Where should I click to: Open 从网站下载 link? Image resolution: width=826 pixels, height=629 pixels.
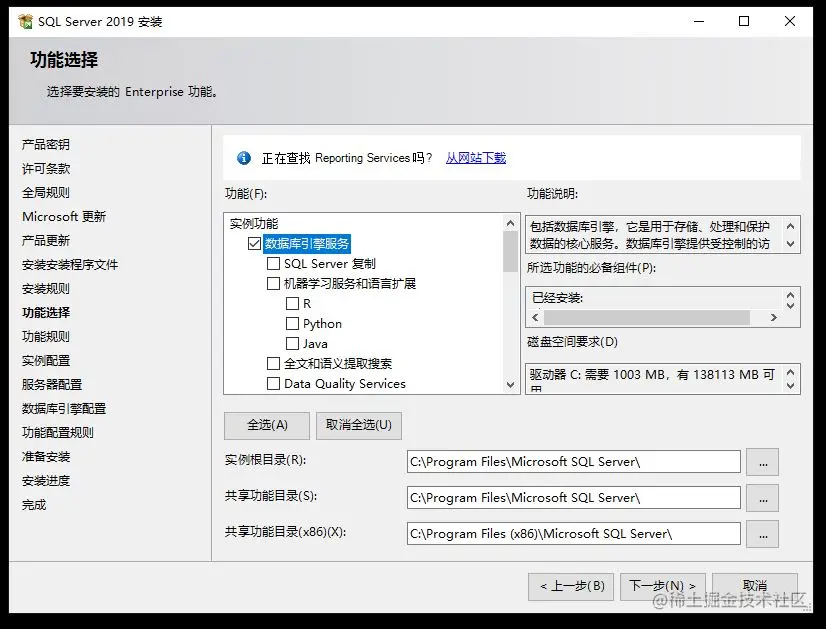tap(476, 158)
